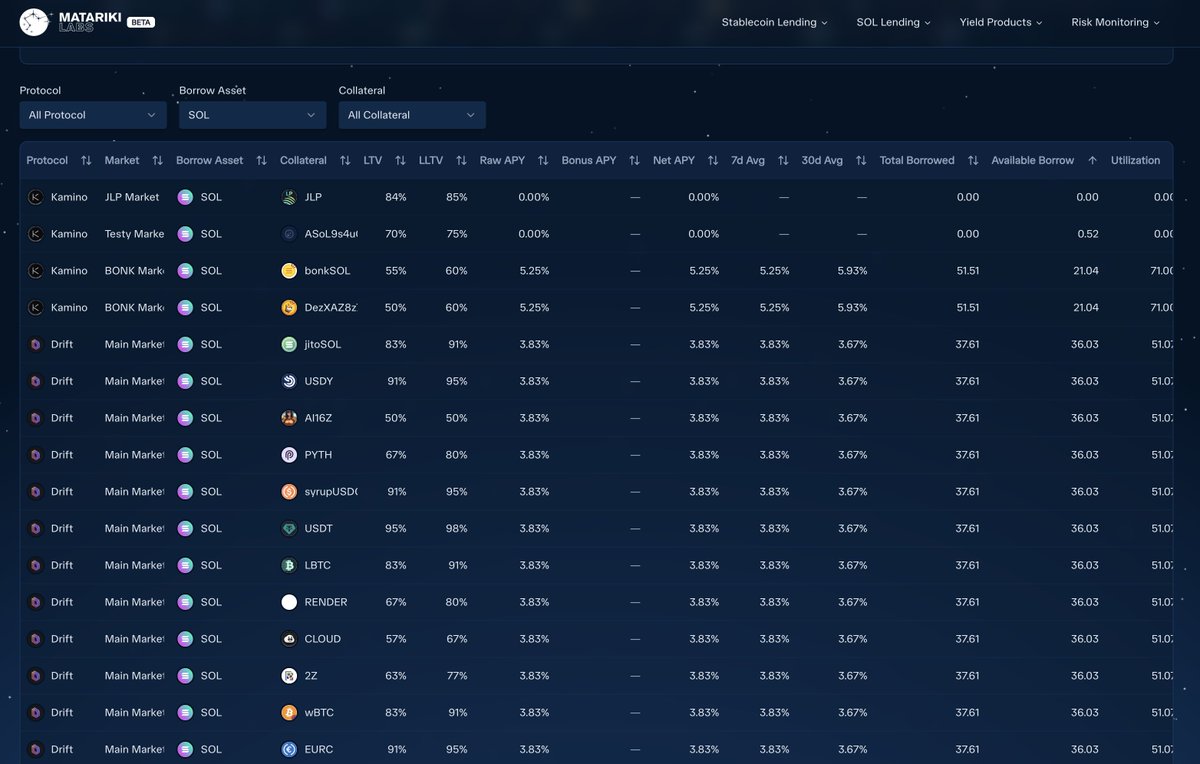
Task: Click the EURC collateral token icon
Action: coord(289,749)
